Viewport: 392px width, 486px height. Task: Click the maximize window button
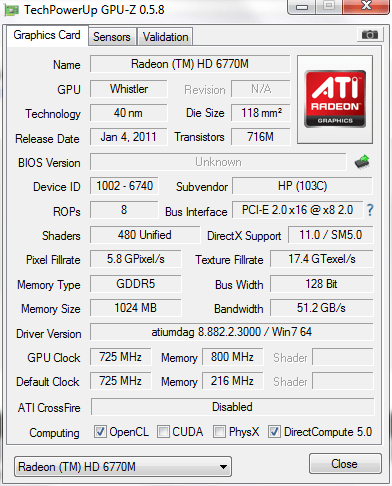point(329,6)
